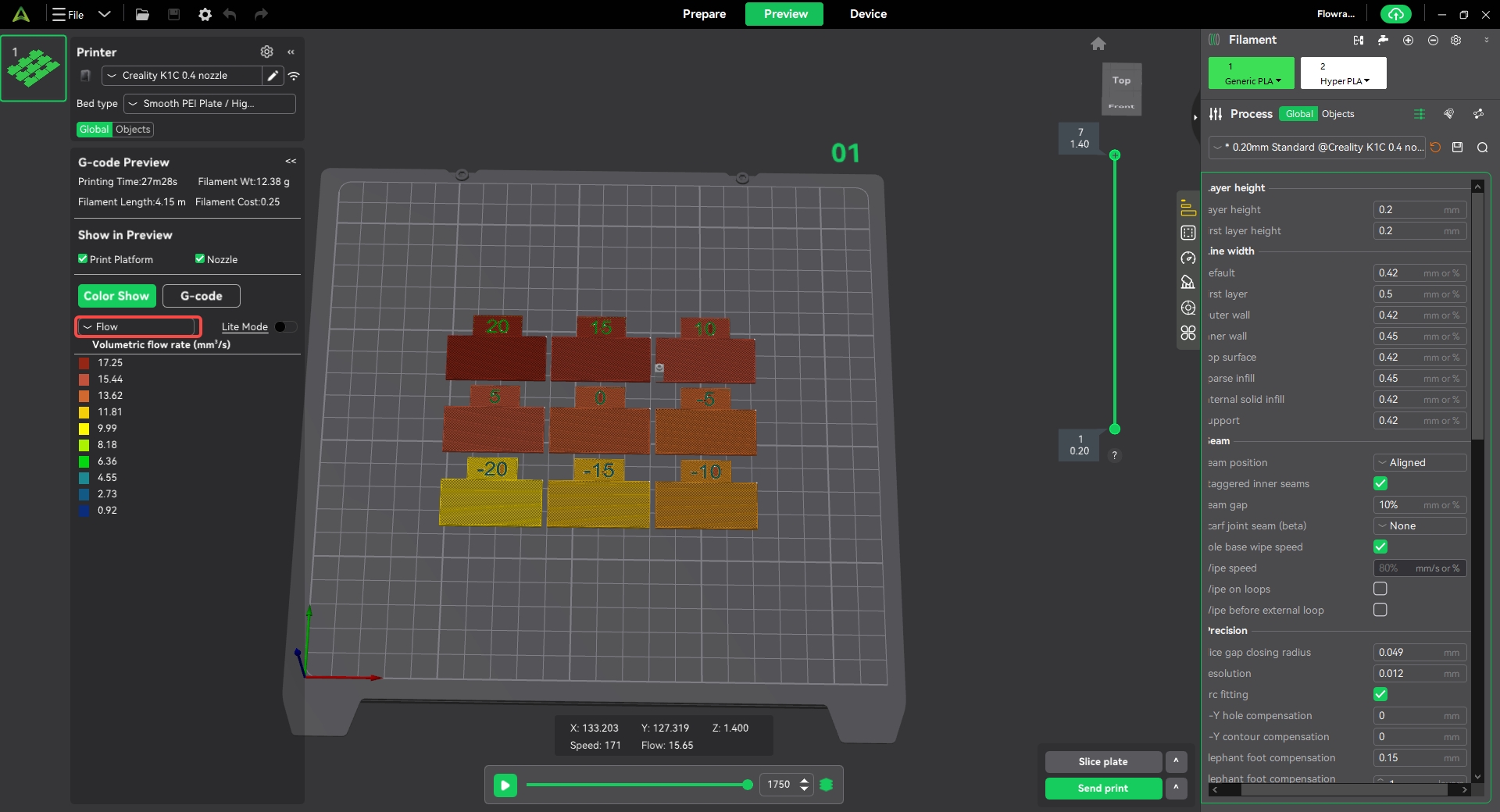The height and width of the screenshot is (812, 1500).
Task: Click the search process settings icon
Action: [1482, 148]
